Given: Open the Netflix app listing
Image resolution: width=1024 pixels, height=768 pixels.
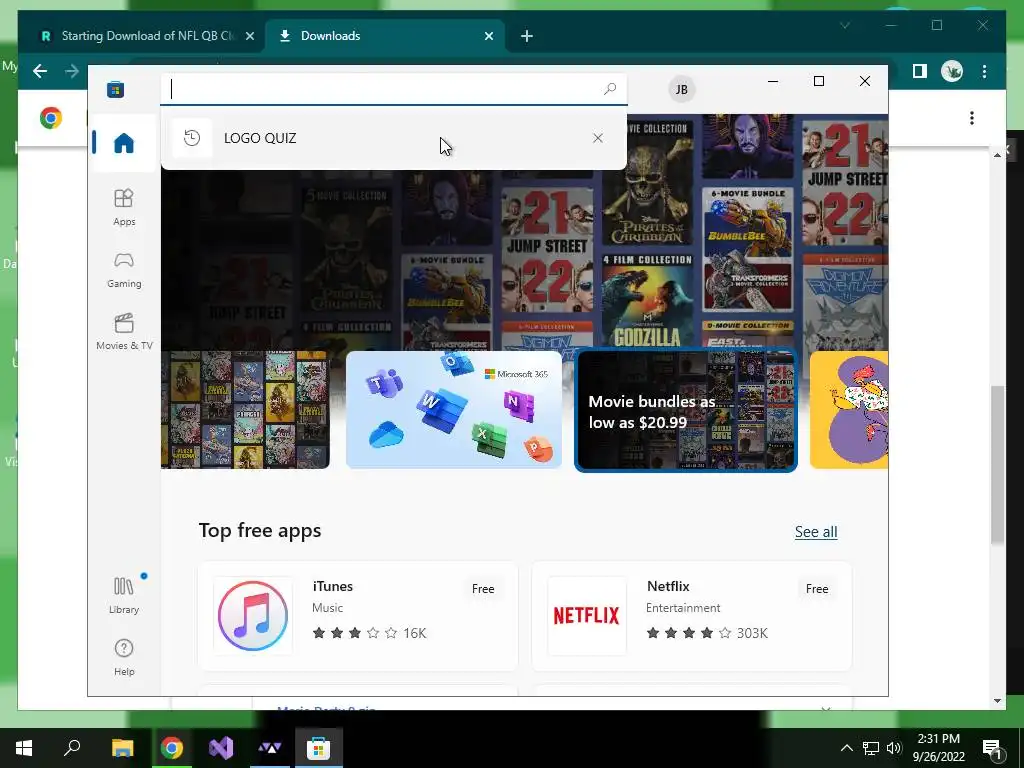Looking at the screenshot, I should pos(692,616).
